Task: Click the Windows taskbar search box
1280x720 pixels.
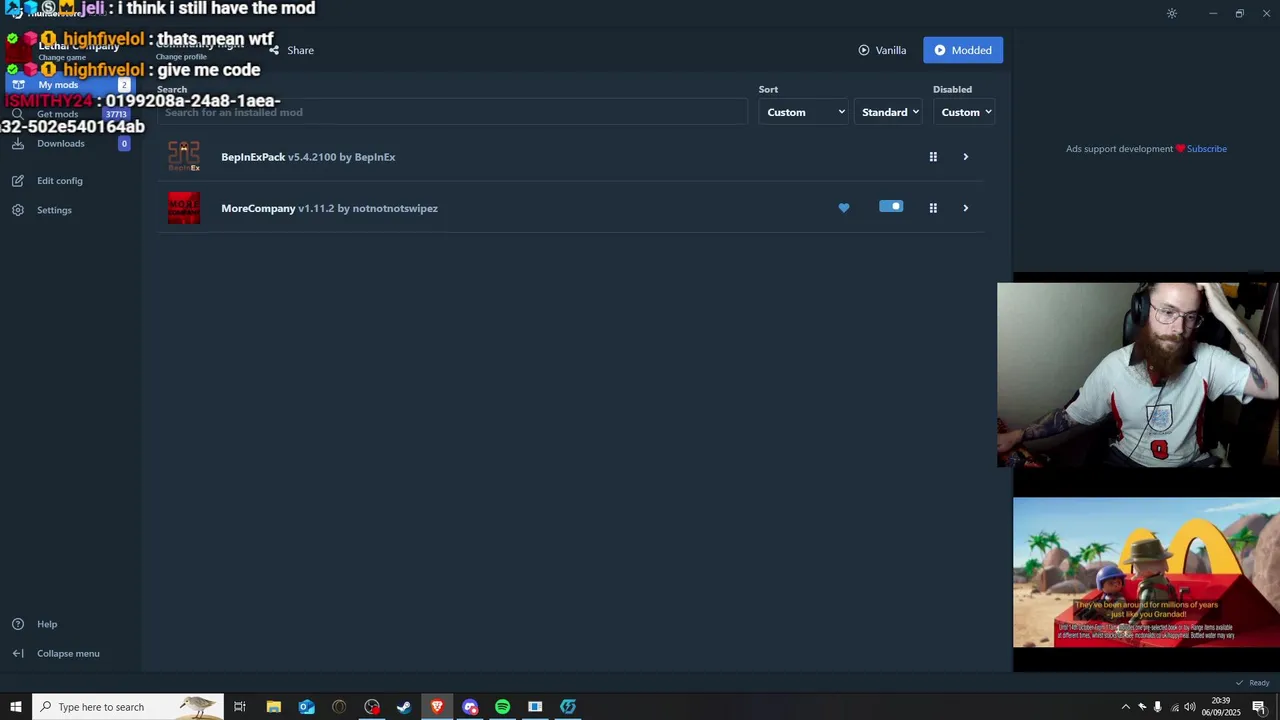Action: (x=127, y=707)
